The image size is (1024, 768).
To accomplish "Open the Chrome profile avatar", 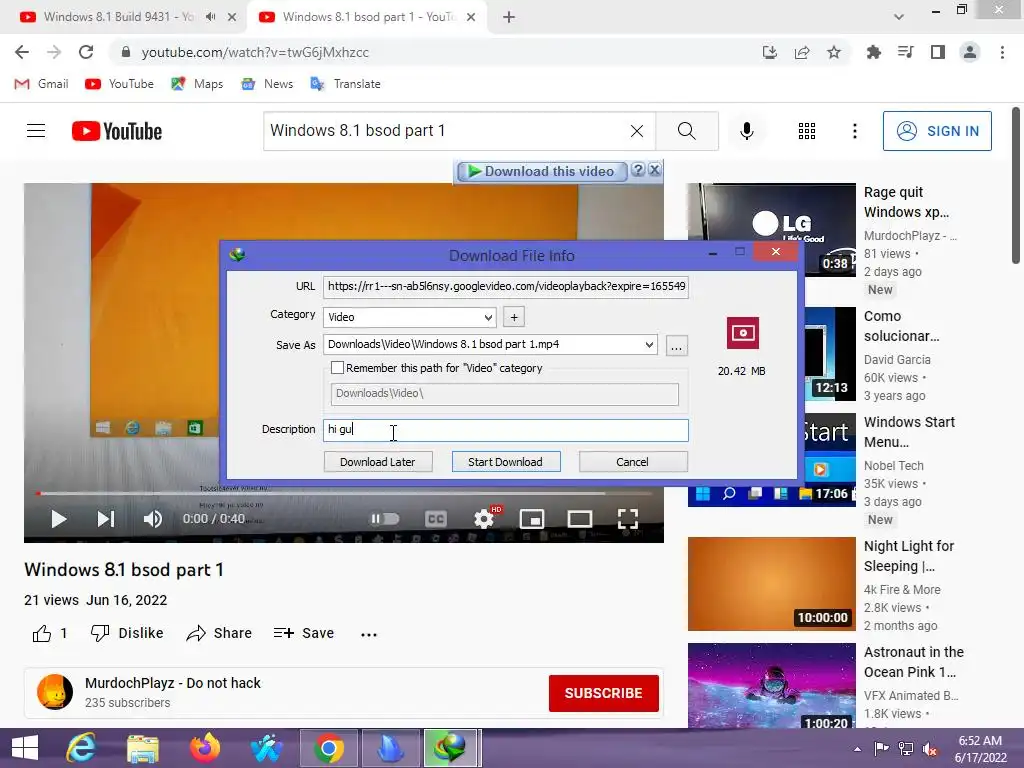I will (x=970, y=52).
